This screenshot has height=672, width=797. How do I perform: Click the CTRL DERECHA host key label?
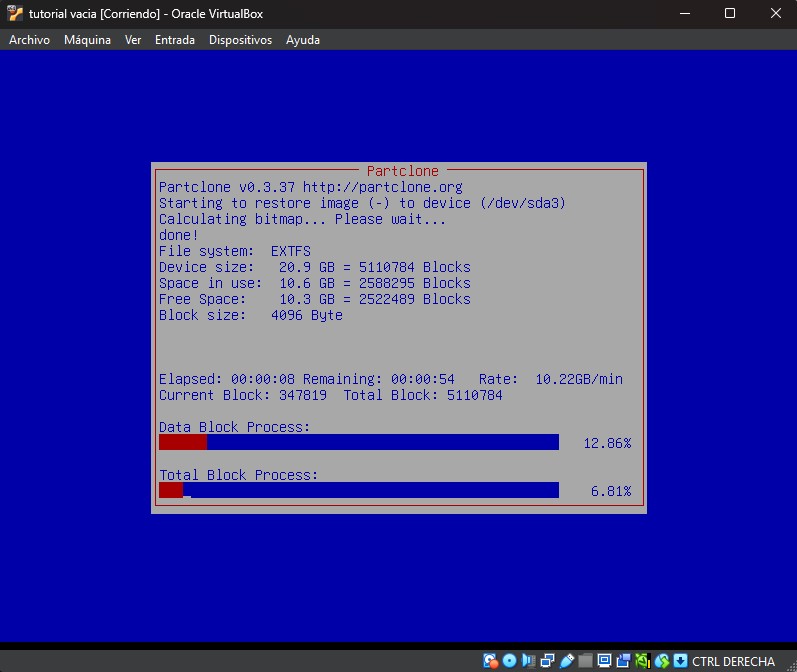(x=733, y=661)
